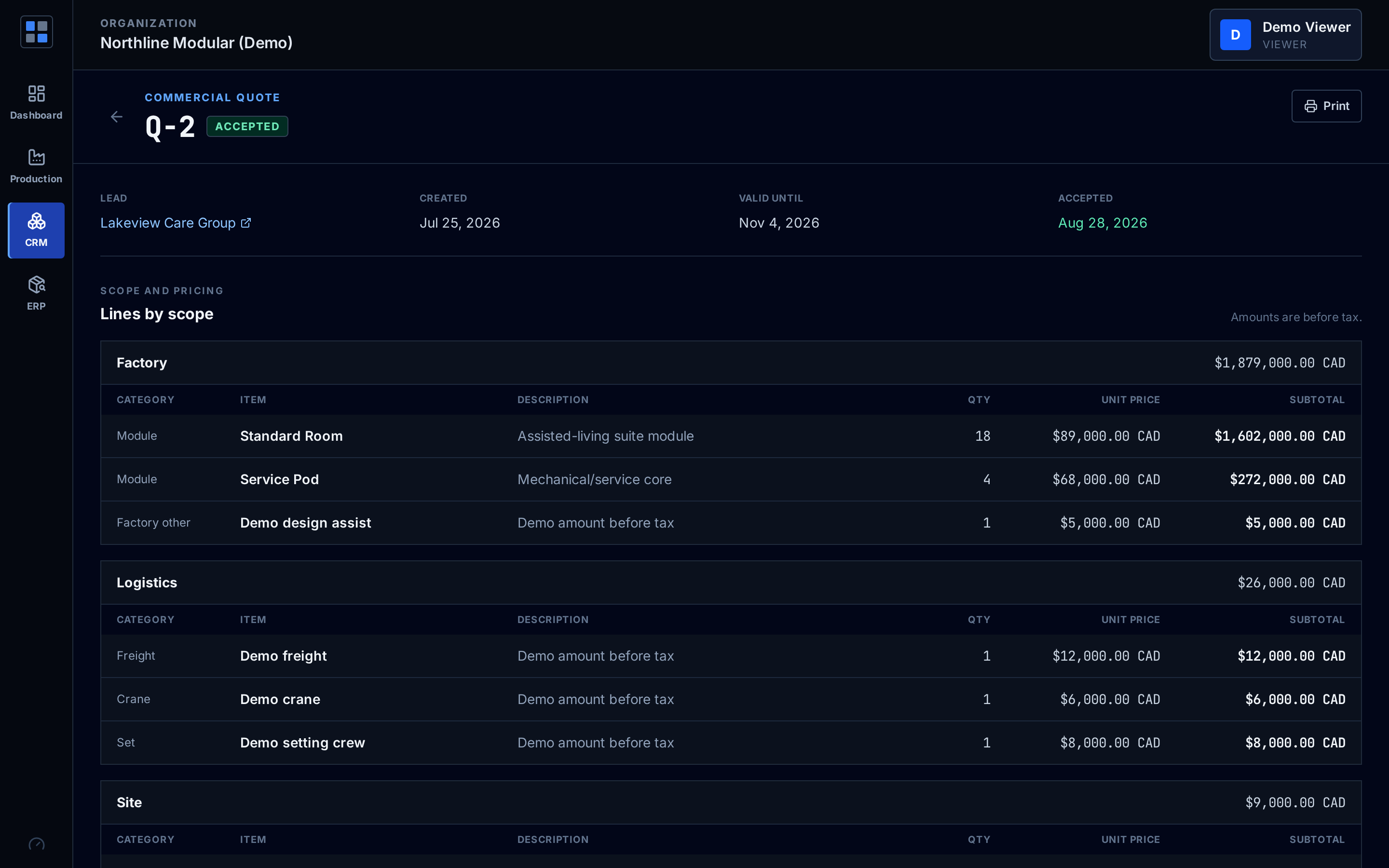Click the Northline Modular (Demo) organization name

coord(196,43)
